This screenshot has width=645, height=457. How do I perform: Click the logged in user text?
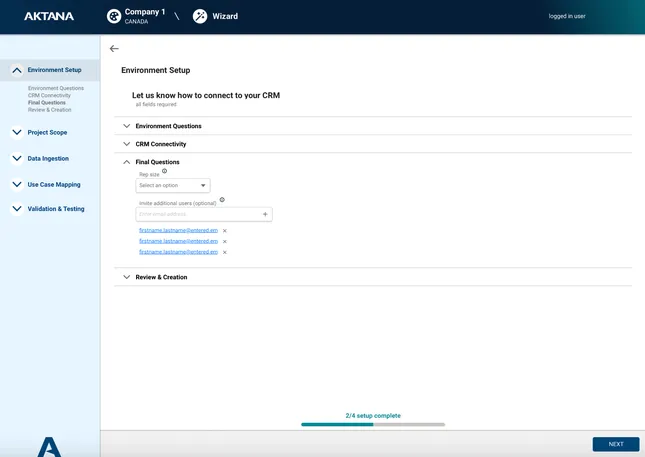tap(567, 16)
